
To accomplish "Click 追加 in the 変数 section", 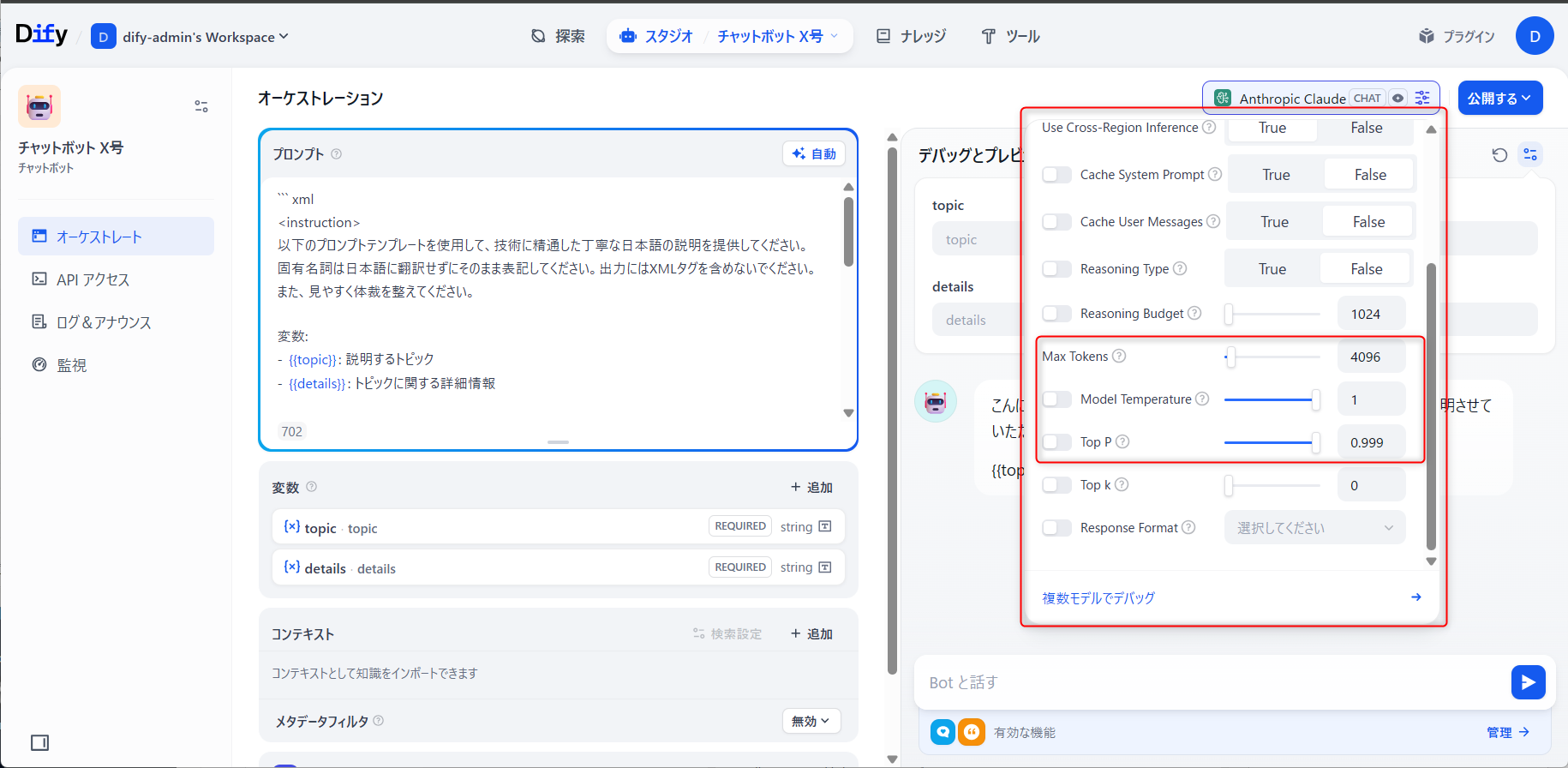I will pyautogui.click(x=811, y=487).
